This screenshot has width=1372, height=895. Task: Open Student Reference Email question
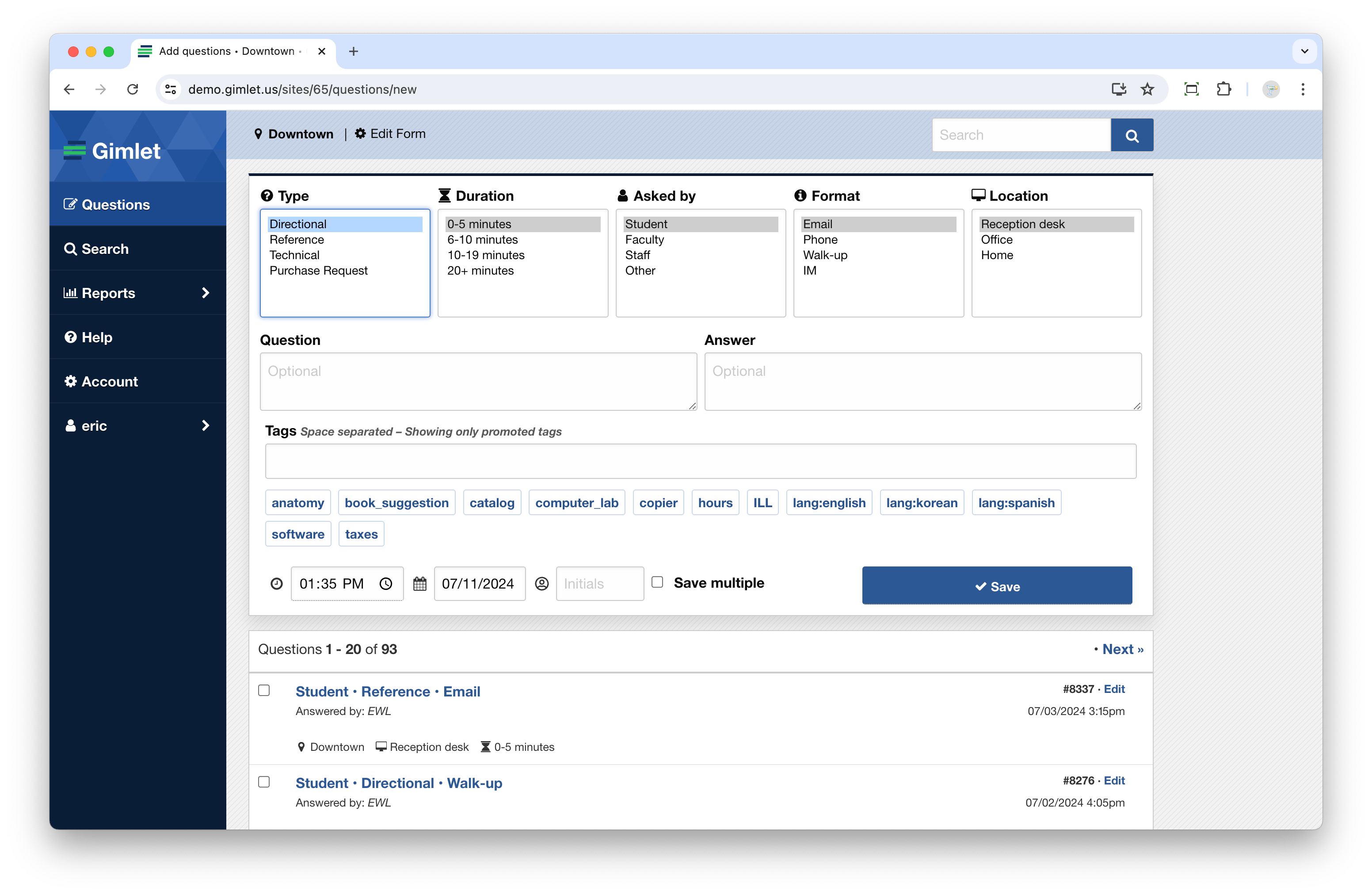tap(388, 692)
